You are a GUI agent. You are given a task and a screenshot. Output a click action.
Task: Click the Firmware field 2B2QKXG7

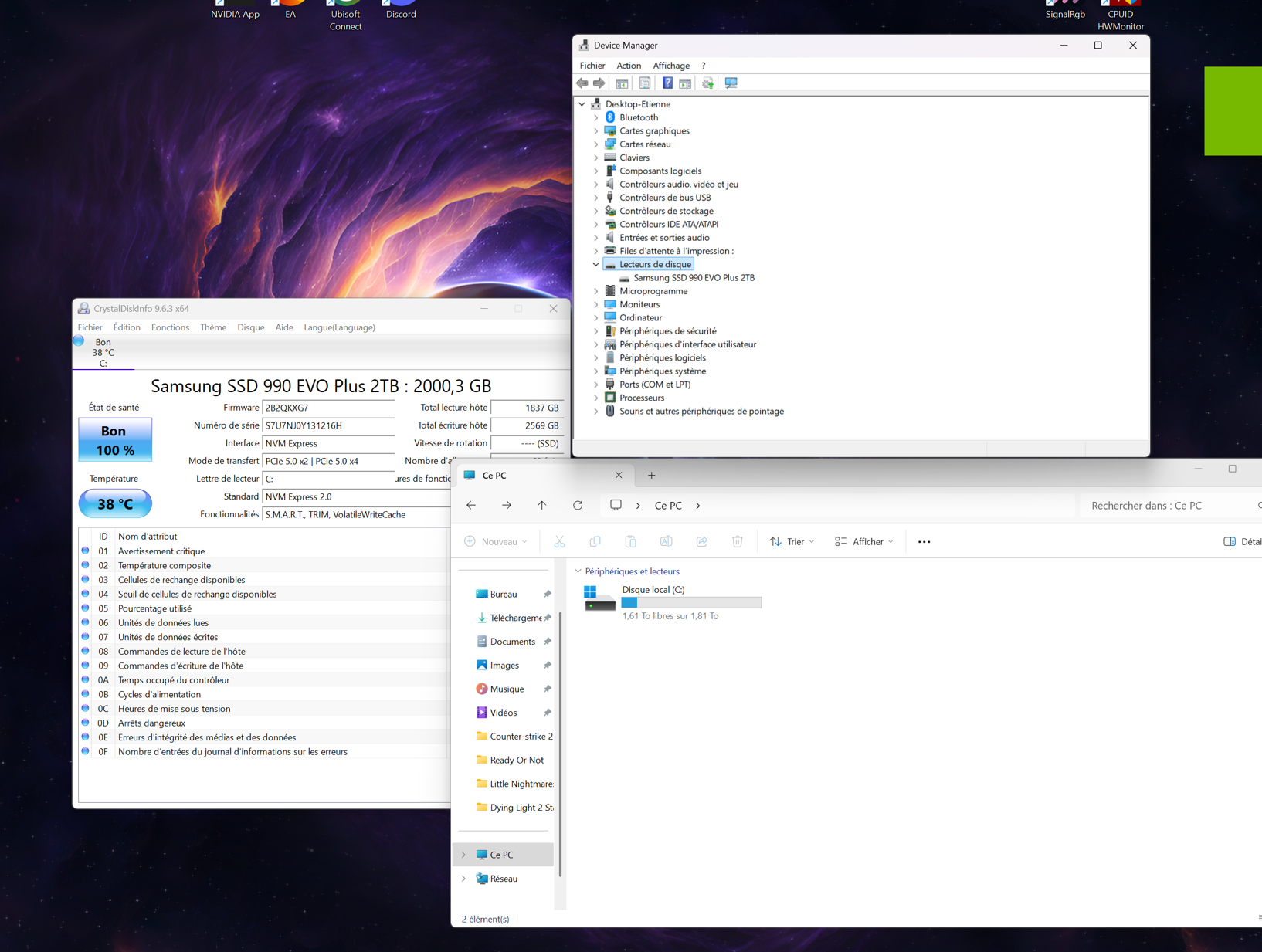click(x=329, y=408)
